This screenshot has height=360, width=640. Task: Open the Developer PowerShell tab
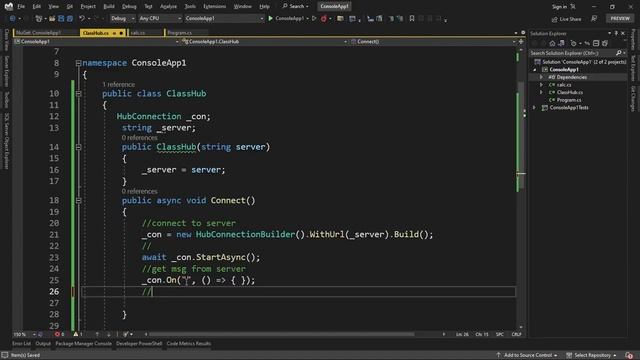point(139,344)
